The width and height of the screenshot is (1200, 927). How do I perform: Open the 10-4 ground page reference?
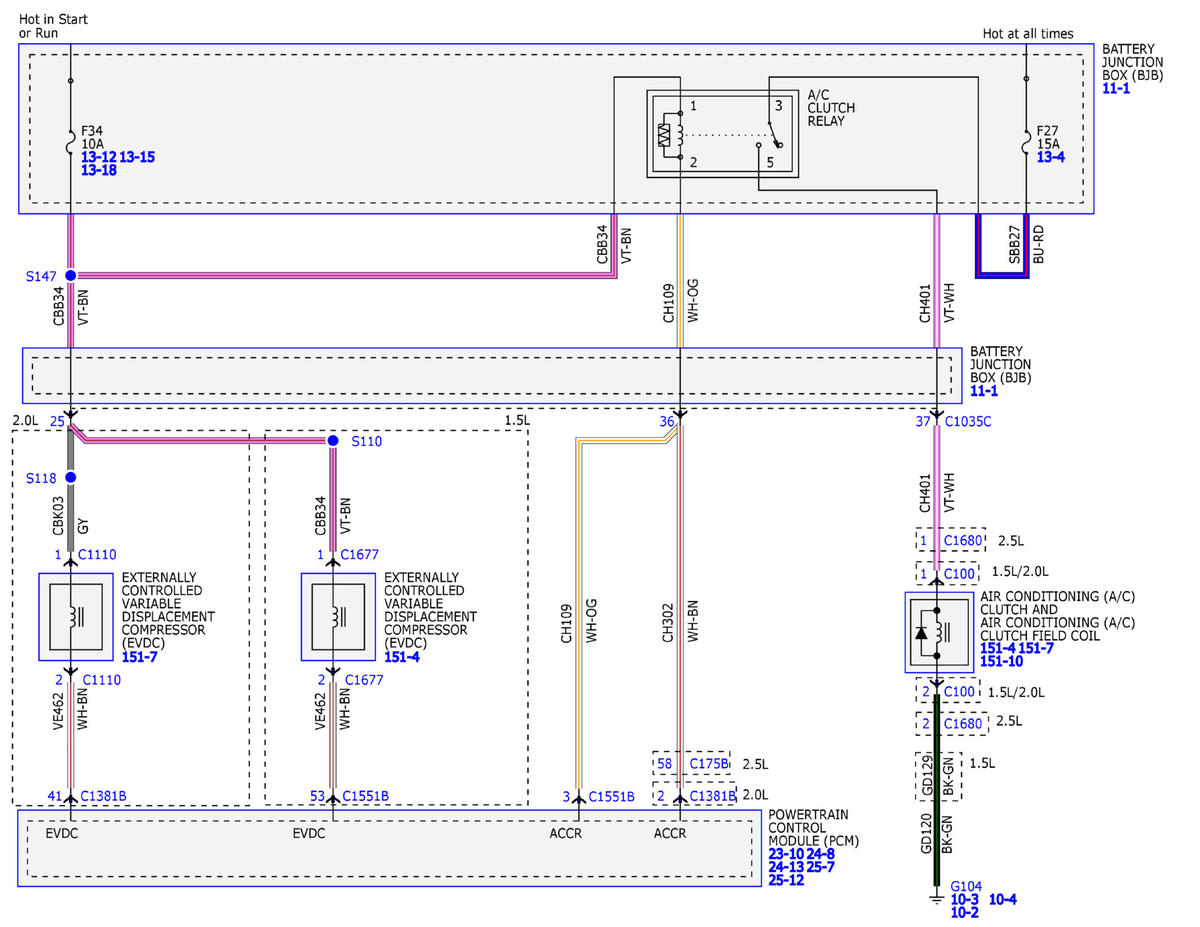tap(1003, 899)
